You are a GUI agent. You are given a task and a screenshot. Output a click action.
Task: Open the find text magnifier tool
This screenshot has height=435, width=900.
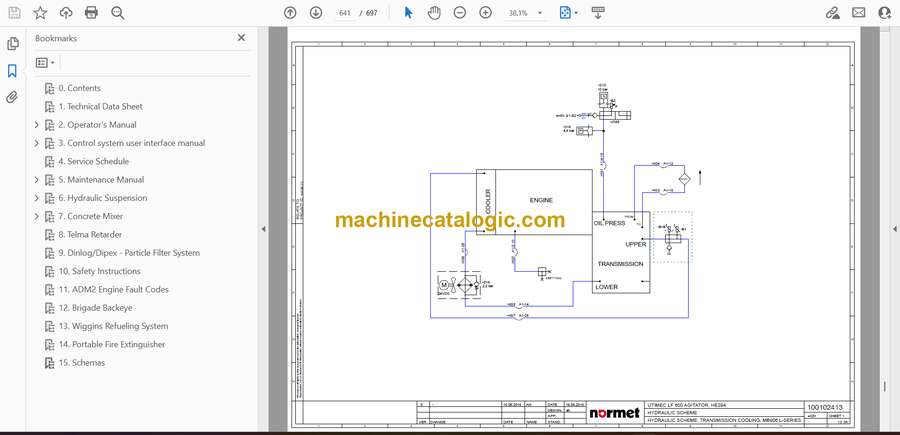tap(118, 13)
